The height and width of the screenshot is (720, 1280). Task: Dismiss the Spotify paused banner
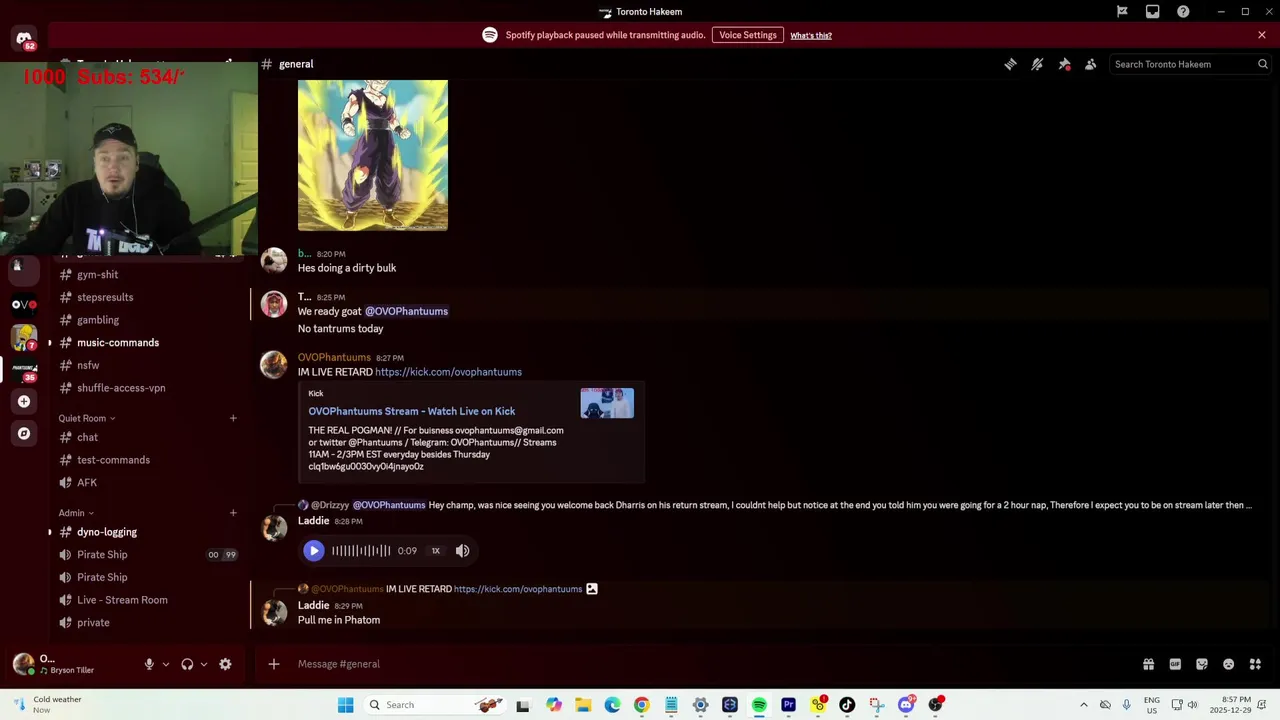pos(1262,35)
